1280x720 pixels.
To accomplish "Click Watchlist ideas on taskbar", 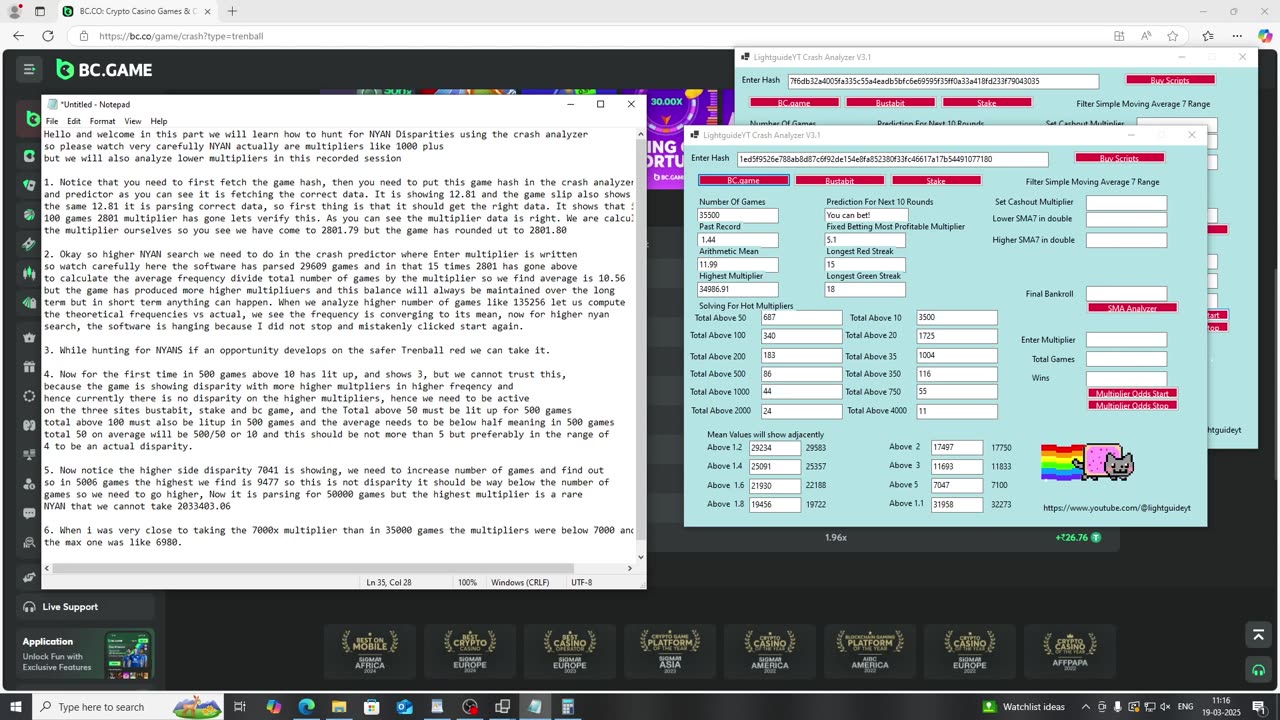I will 1024,707.
